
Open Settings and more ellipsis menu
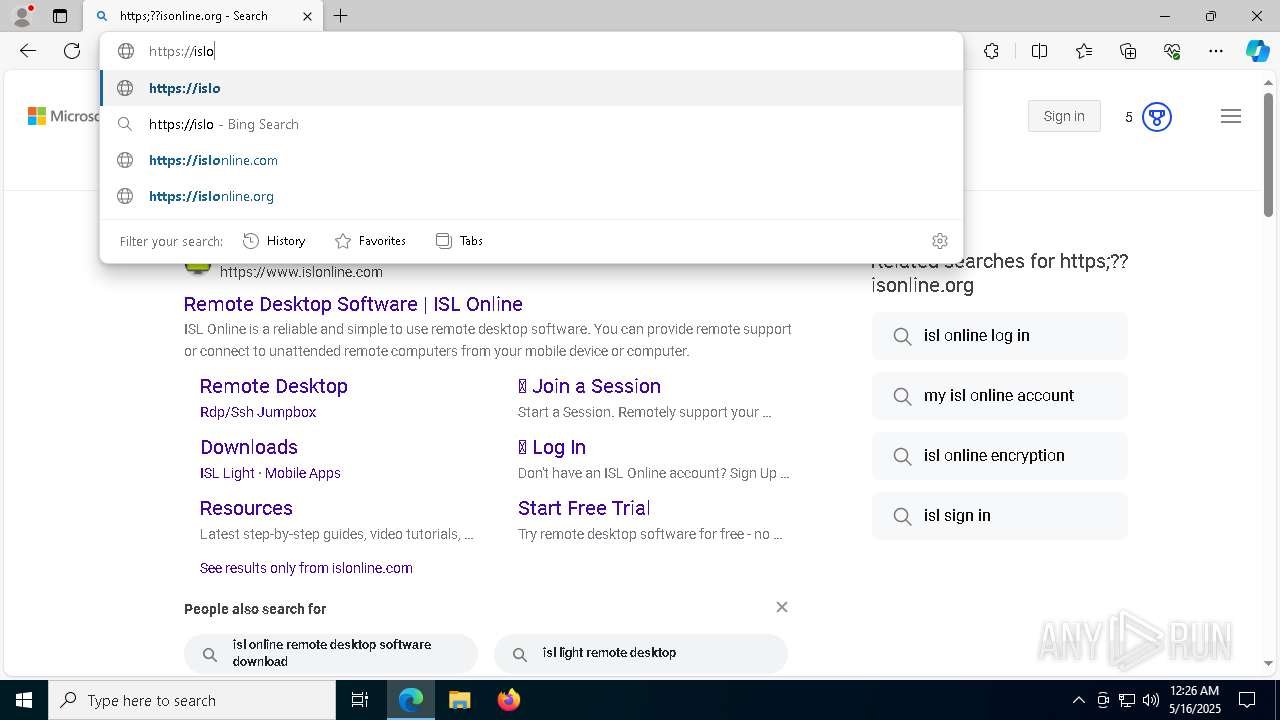click(x=1216, y=51)
